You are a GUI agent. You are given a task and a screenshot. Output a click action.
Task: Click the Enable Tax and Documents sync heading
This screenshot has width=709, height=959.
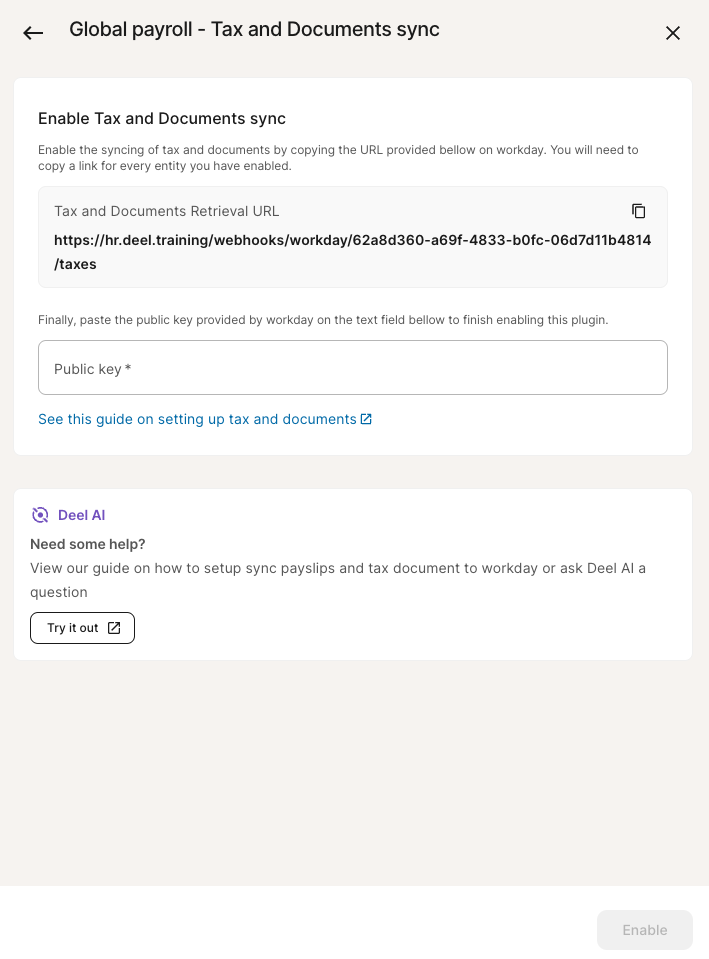(x=162, y=119)
